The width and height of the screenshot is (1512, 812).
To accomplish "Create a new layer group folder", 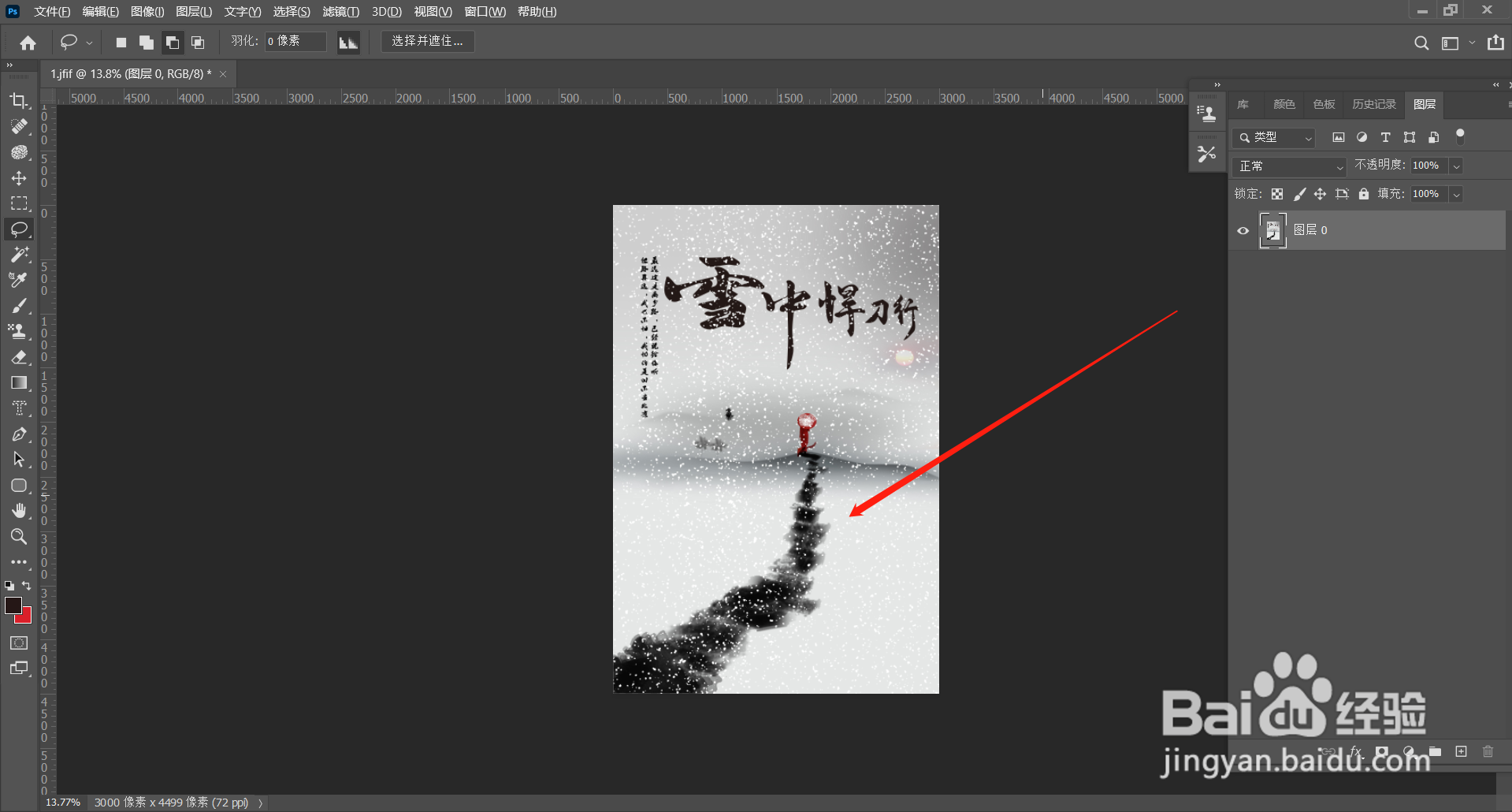I will 1435,751.
